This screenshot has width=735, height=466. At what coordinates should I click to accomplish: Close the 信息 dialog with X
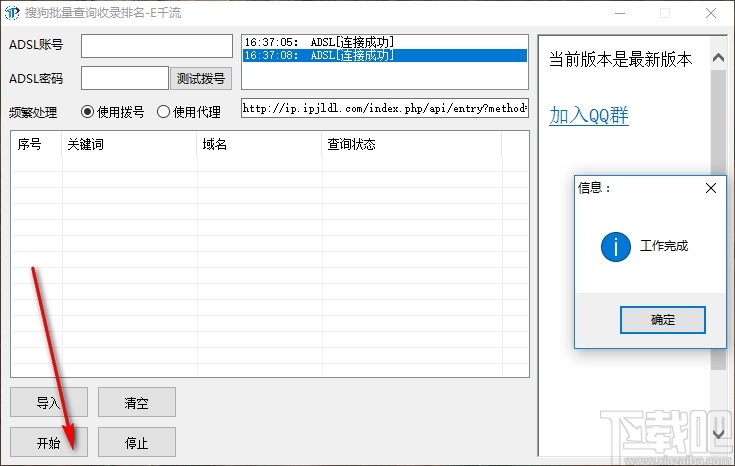(x=711, y=188)
